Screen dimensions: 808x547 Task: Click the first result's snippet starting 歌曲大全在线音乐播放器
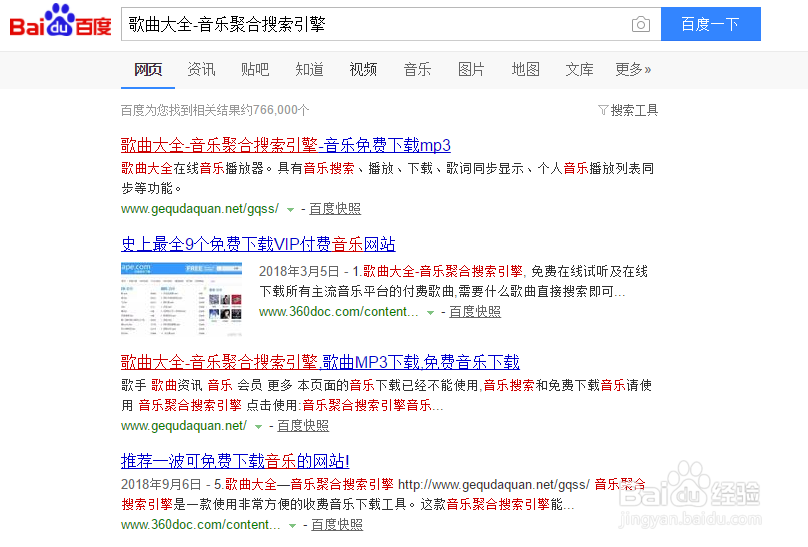[388, 178]
